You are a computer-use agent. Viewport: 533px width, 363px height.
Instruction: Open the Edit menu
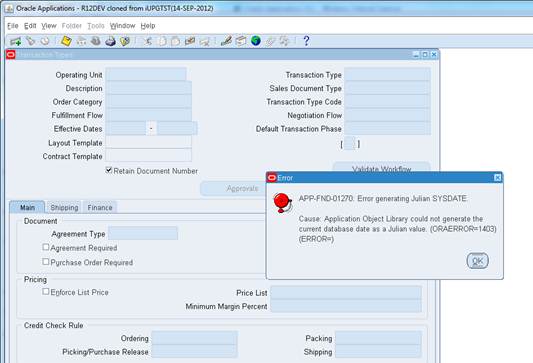click(30, 26)
